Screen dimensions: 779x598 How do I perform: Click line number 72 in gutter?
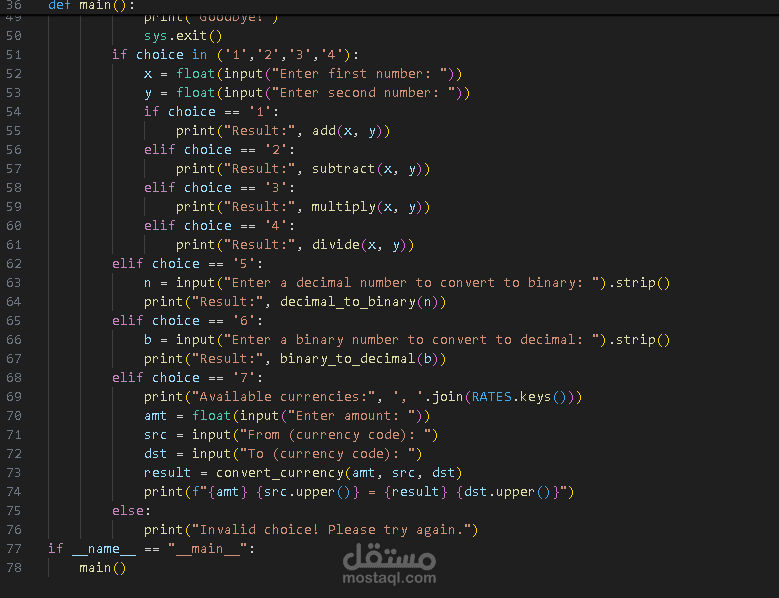14,454
